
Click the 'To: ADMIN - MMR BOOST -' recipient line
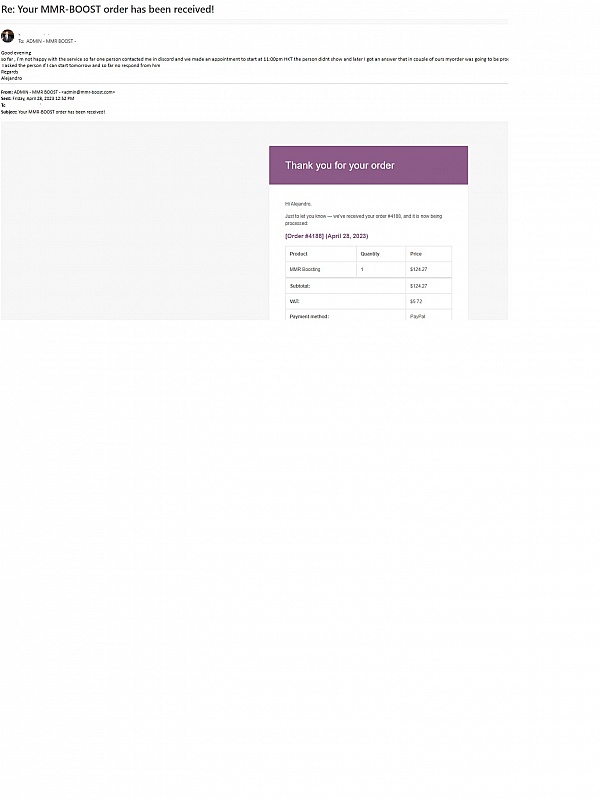(47, 41)
